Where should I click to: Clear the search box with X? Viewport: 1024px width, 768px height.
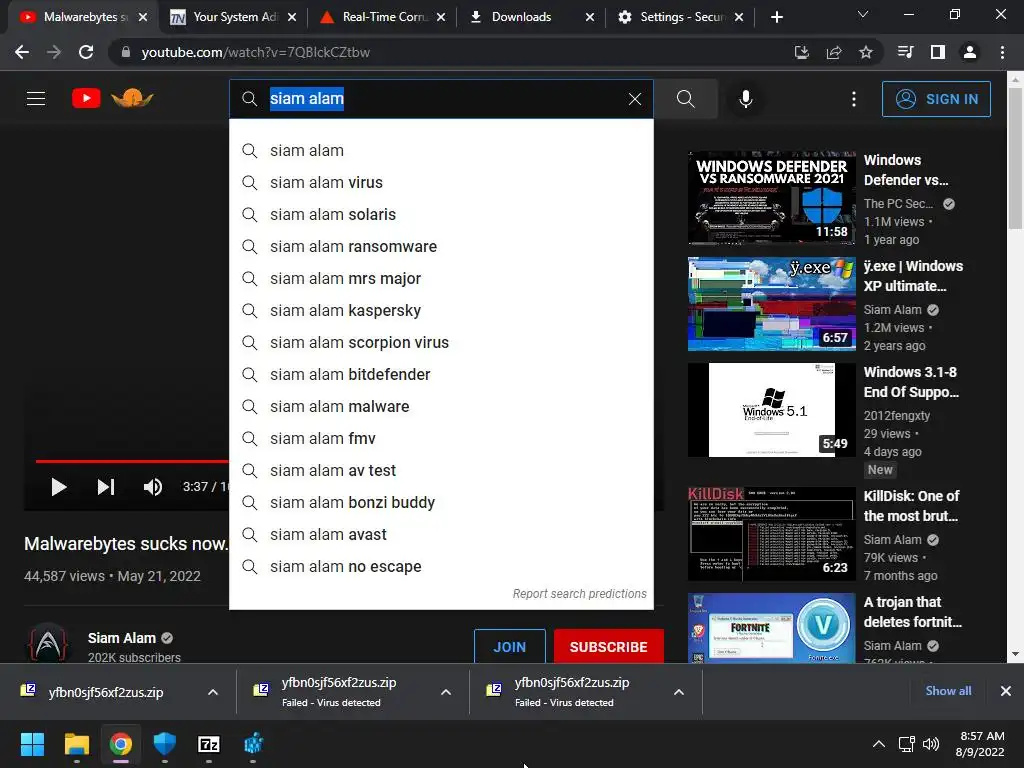tap(634, 99)
